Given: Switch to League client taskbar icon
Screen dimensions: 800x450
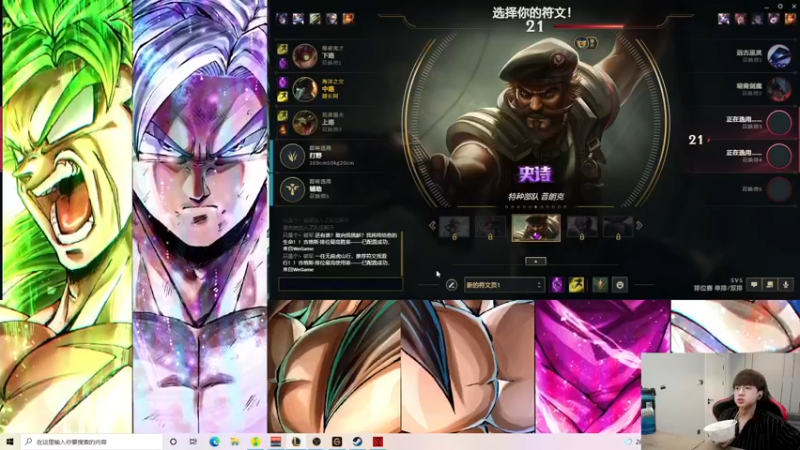Looking at the screenshot, I should pos(296,441).
